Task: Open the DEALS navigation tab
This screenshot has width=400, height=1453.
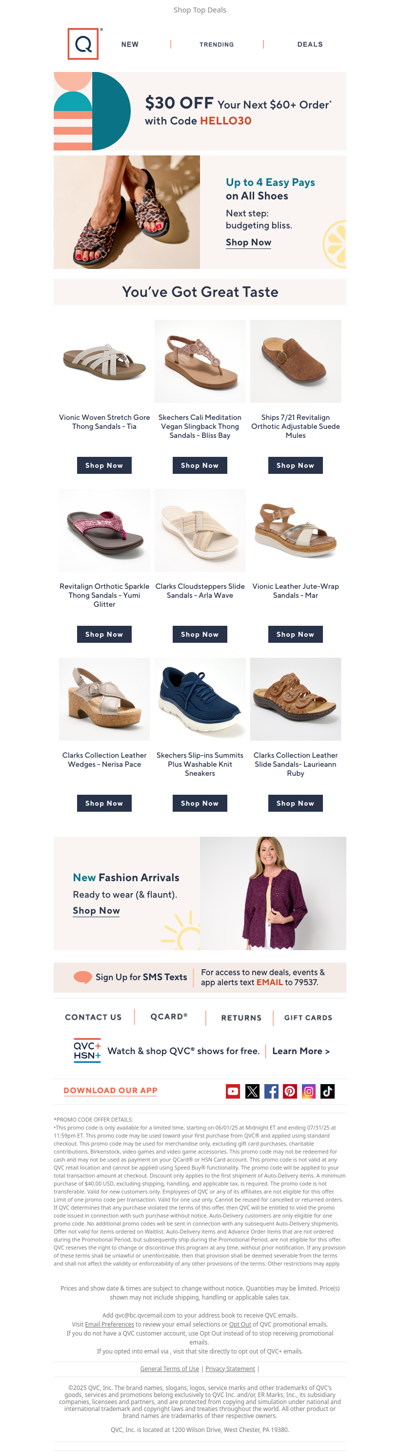Action: click(x=310, y=44)
